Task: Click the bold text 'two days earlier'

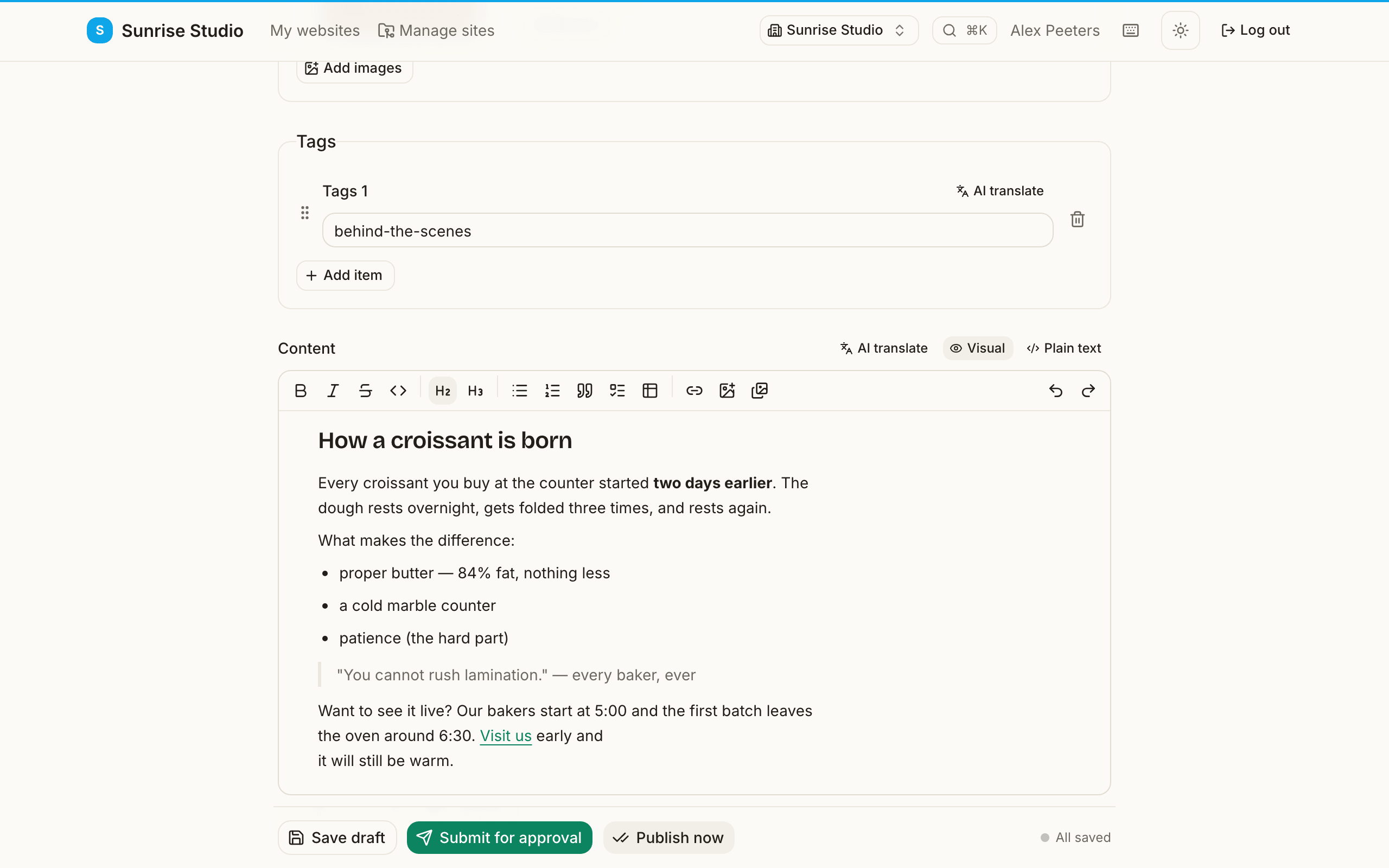Action: click(x=712, y=483)
